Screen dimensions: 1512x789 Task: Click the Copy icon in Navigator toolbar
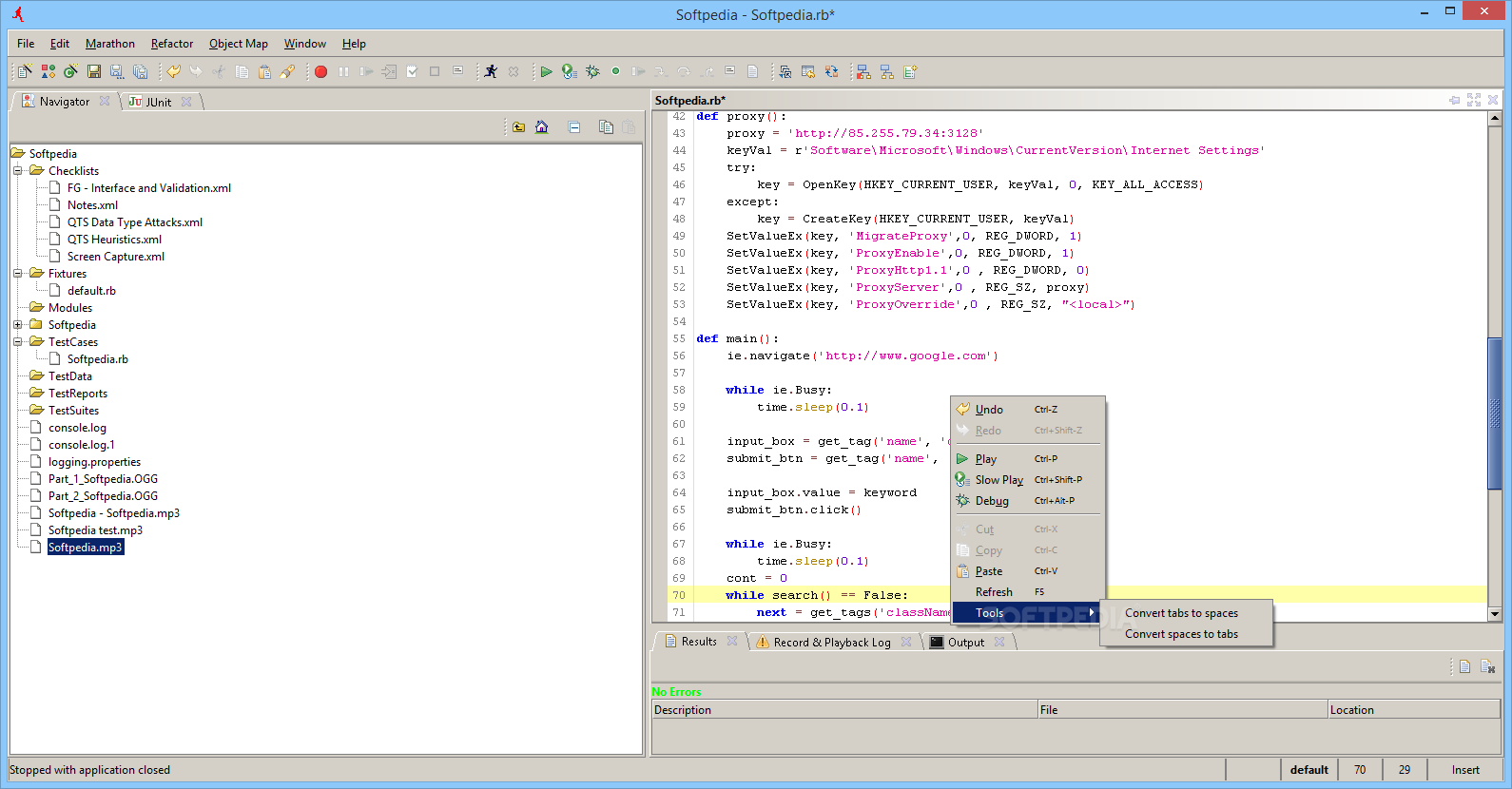click(606, 127)
